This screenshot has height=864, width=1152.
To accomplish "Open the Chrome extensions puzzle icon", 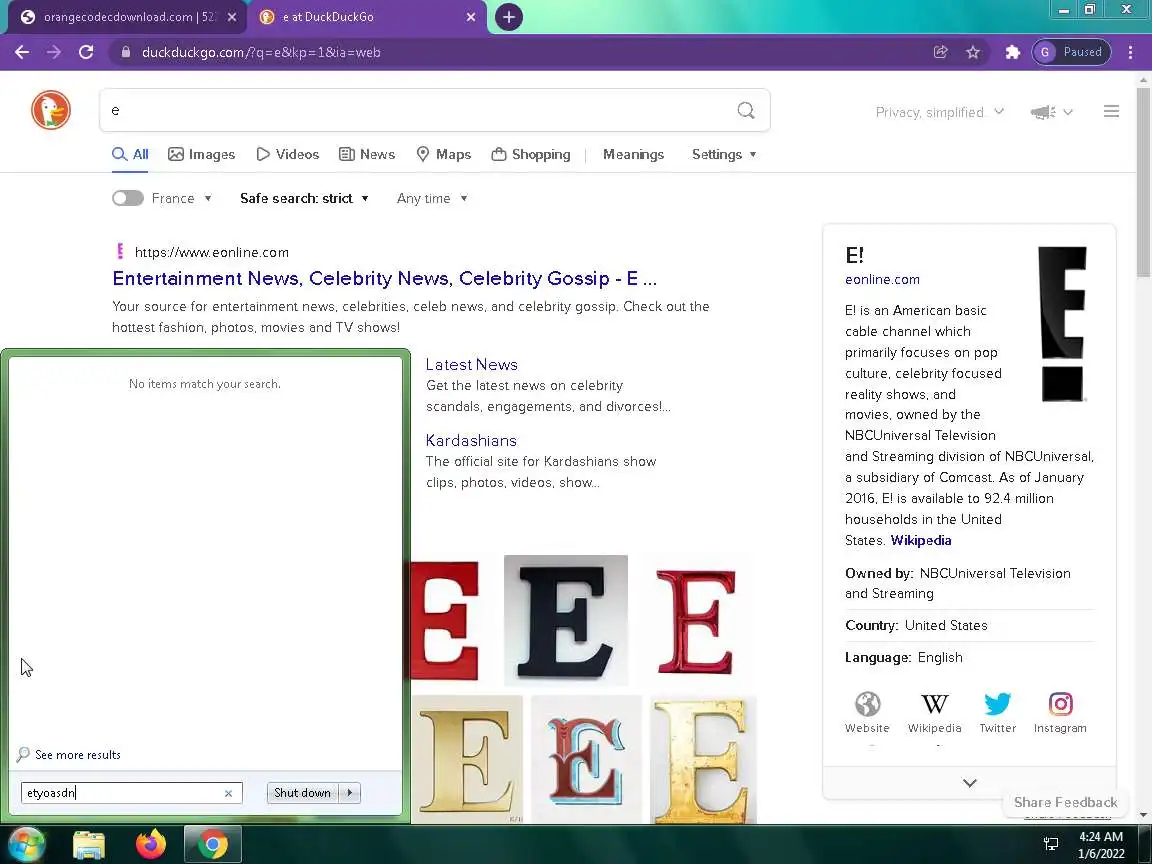I will click(x=1012, y=52).
